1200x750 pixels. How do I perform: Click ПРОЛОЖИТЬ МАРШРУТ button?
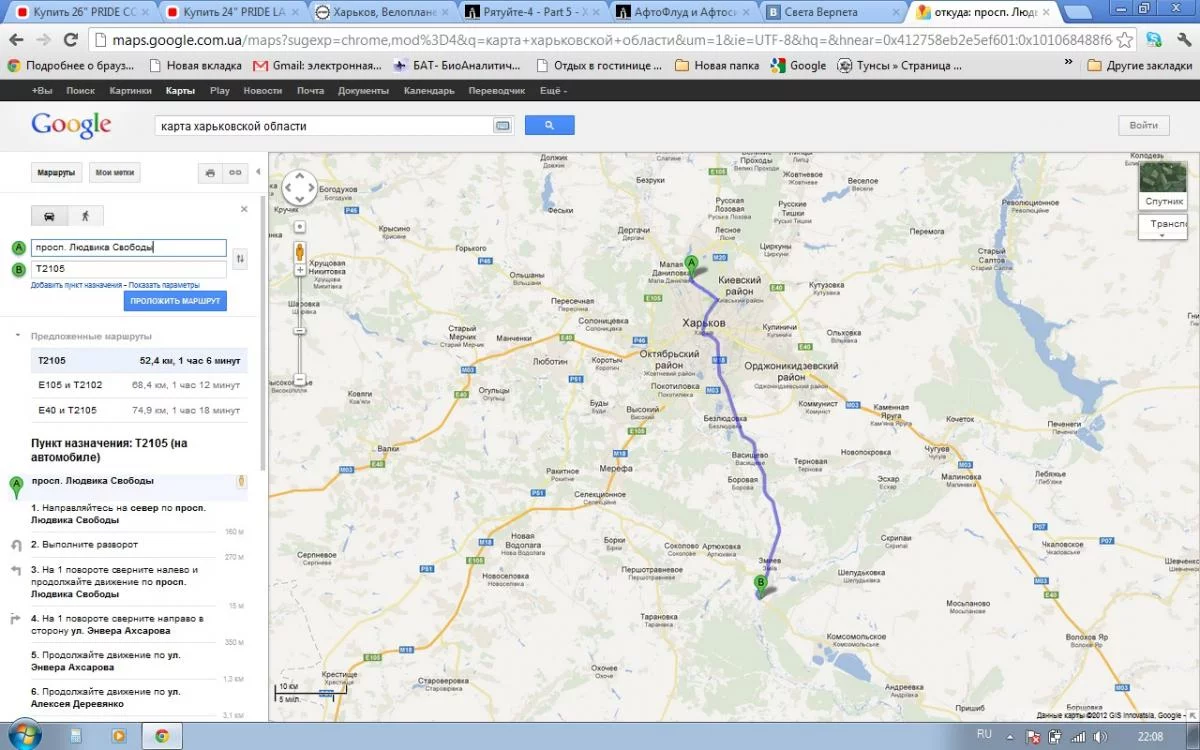click(176, 301)
